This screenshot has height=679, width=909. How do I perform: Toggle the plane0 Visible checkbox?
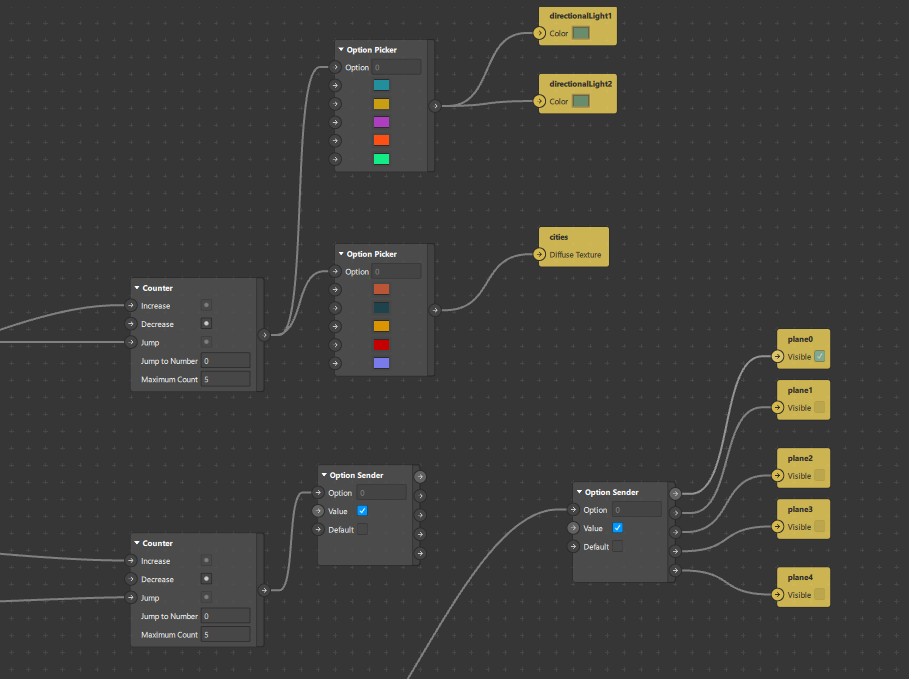click(x=820, y=357)
